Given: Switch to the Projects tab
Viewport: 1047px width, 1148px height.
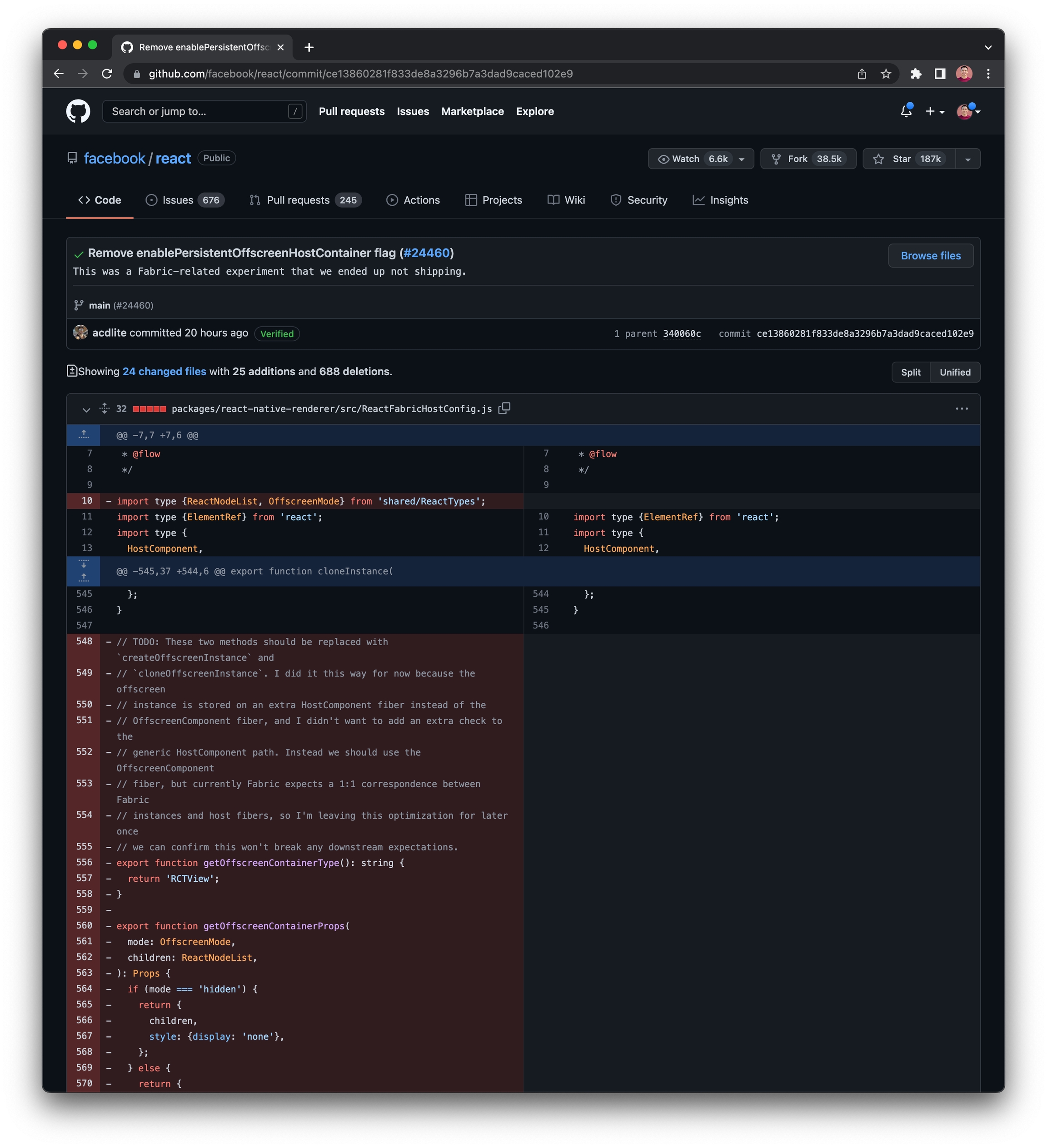Looking at the screenshot, I should 494,200.
